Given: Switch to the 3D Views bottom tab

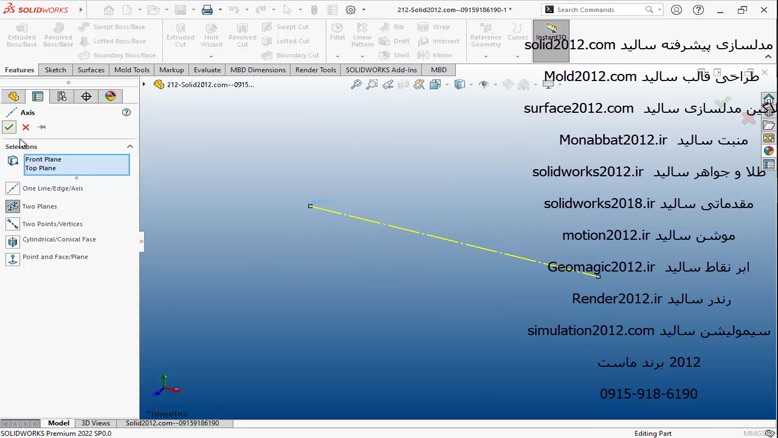Looking at the screenshot, I should click(96, 423).
